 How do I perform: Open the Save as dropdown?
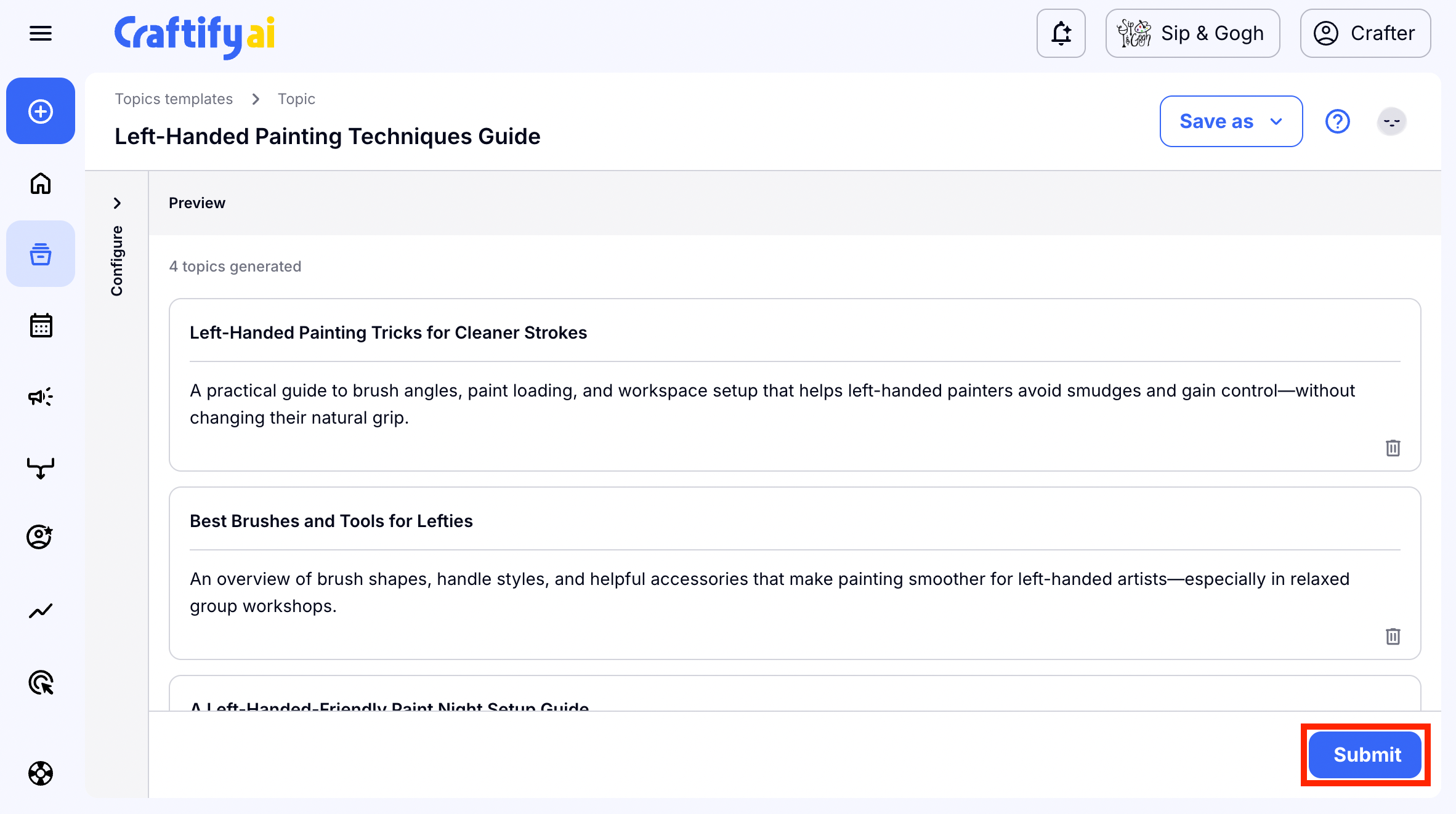1231,121
